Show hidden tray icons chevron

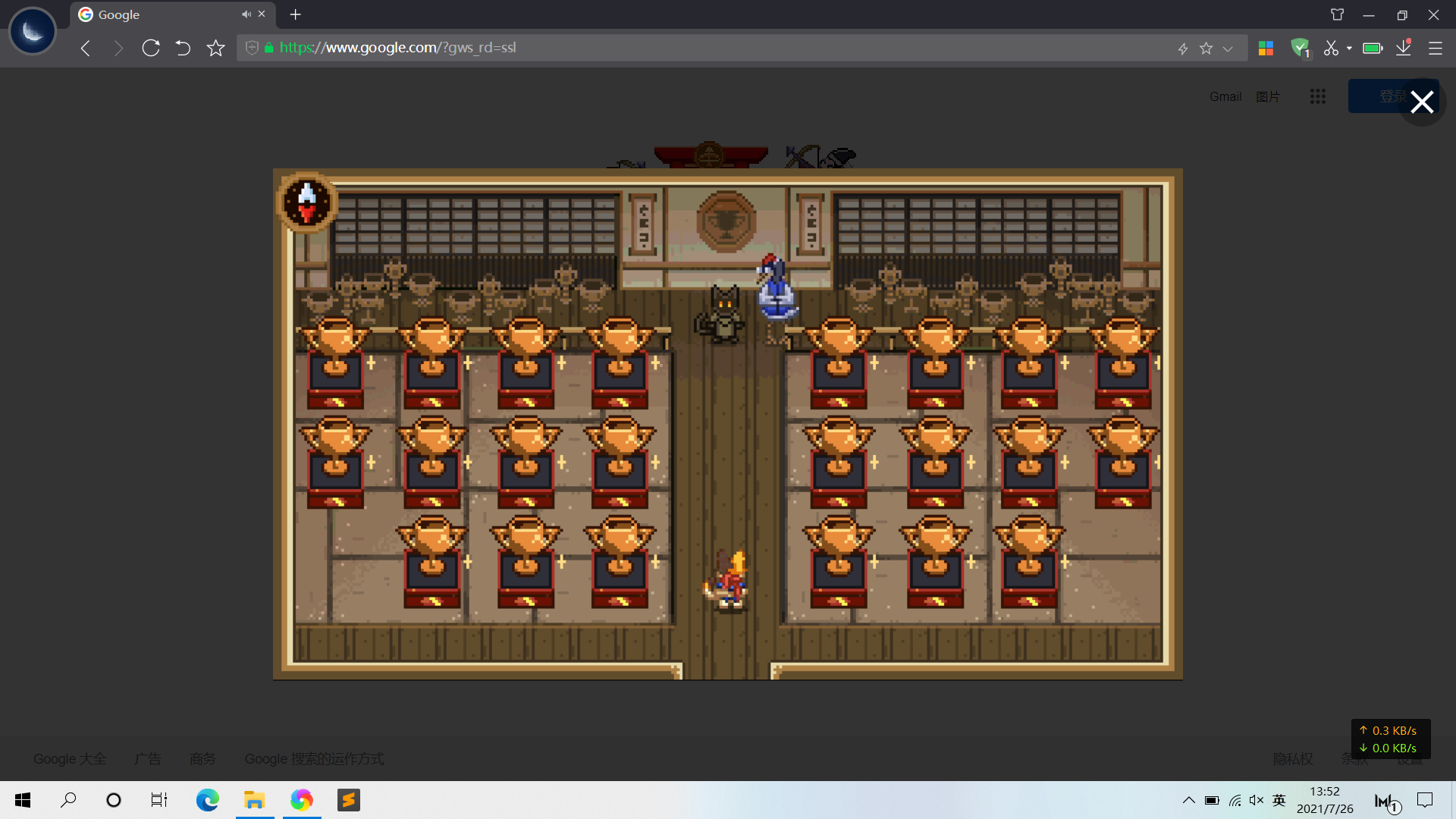coord(1188,800)
